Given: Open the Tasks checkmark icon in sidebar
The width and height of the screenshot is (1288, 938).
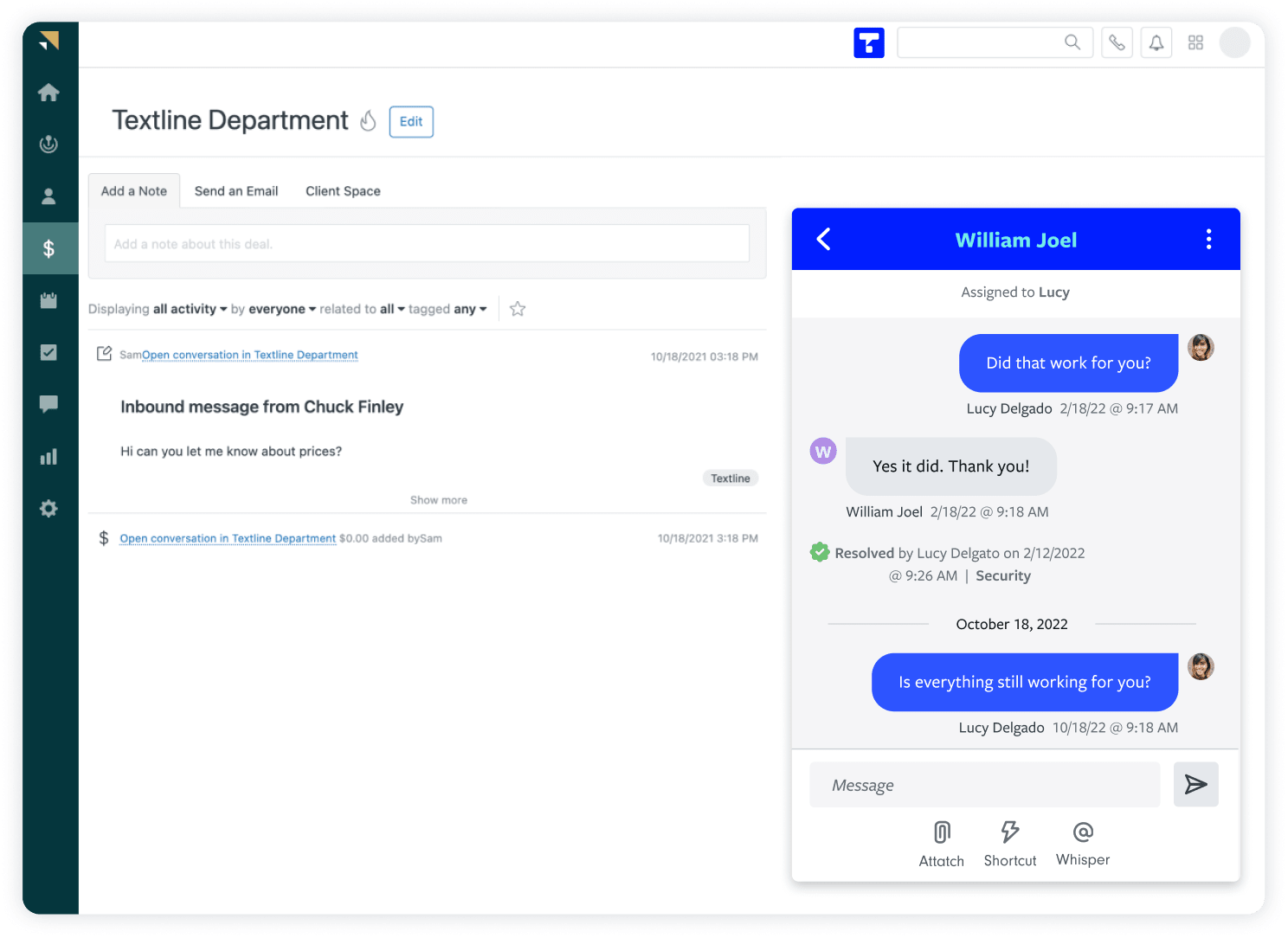Looking at the screenshot, I should pos(49,352).
